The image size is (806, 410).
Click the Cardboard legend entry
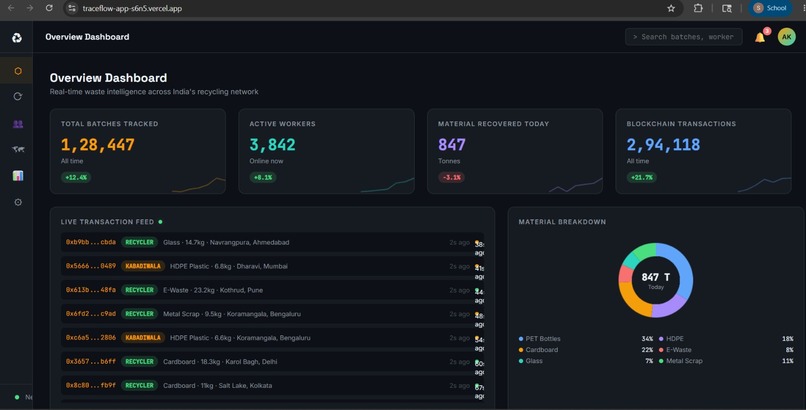click(x=538, y=350)
